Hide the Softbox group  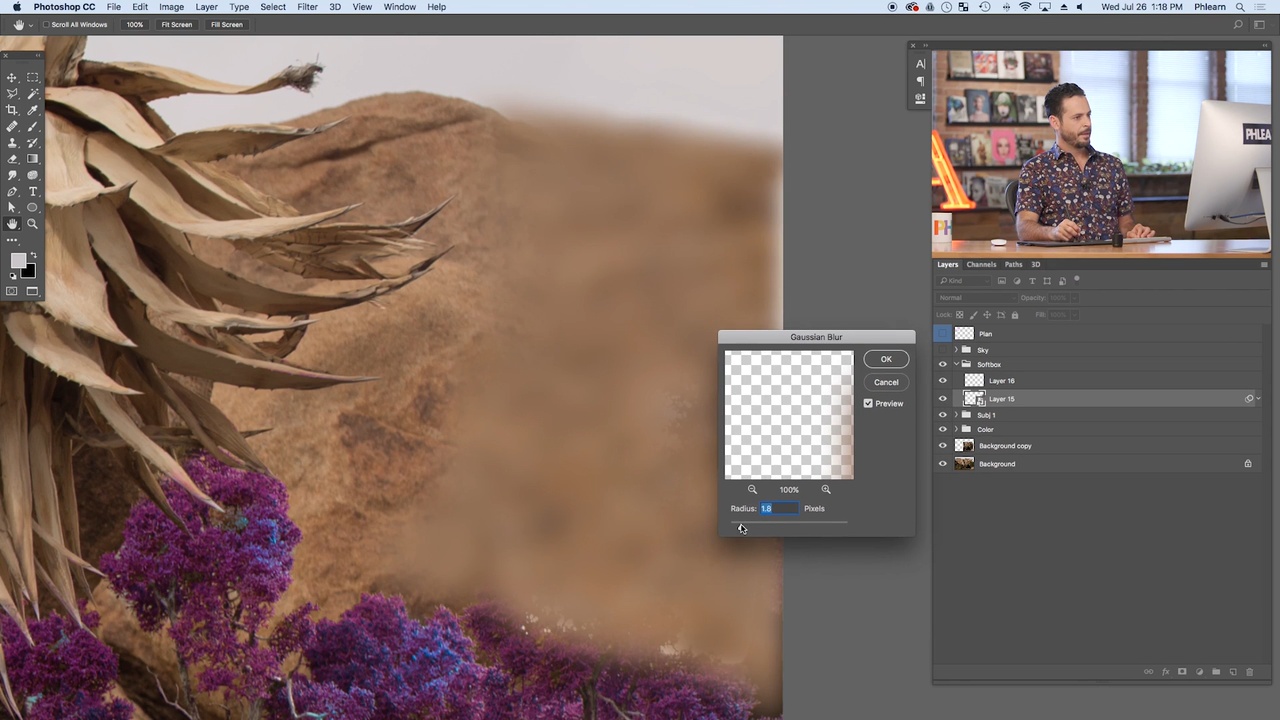point(942,365)
